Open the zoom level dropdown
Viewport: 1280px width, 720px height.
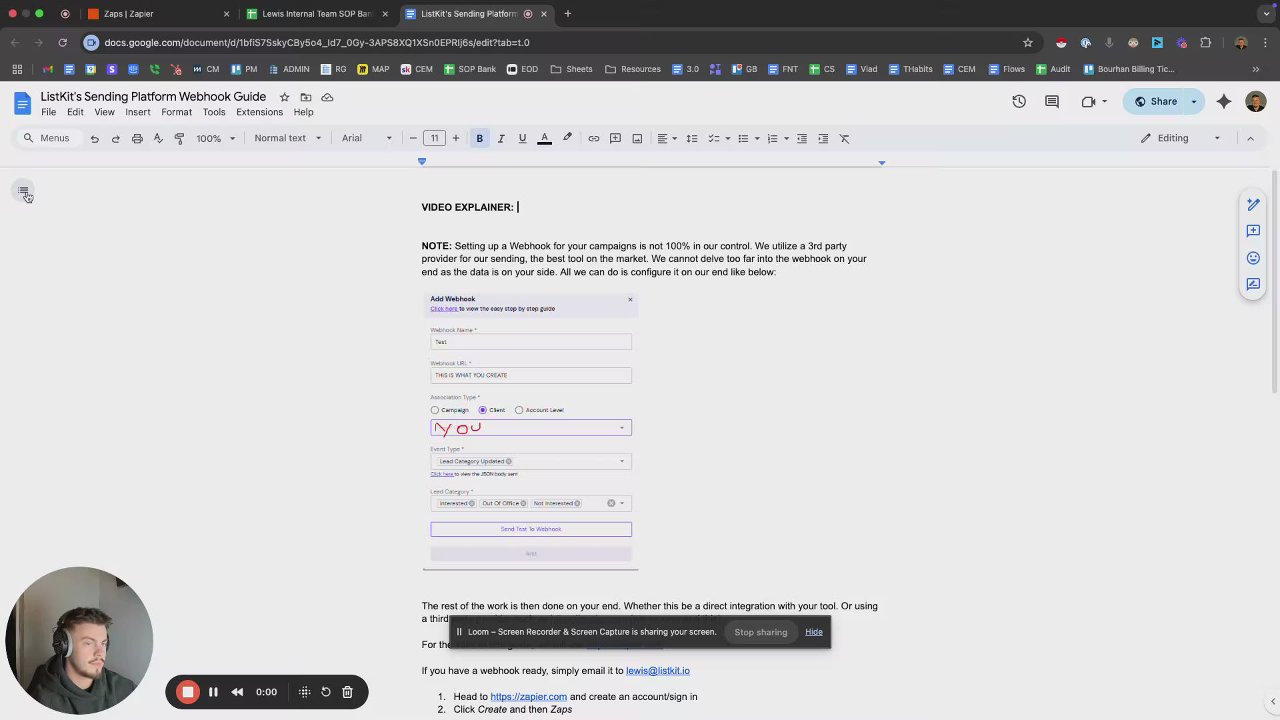215,138
